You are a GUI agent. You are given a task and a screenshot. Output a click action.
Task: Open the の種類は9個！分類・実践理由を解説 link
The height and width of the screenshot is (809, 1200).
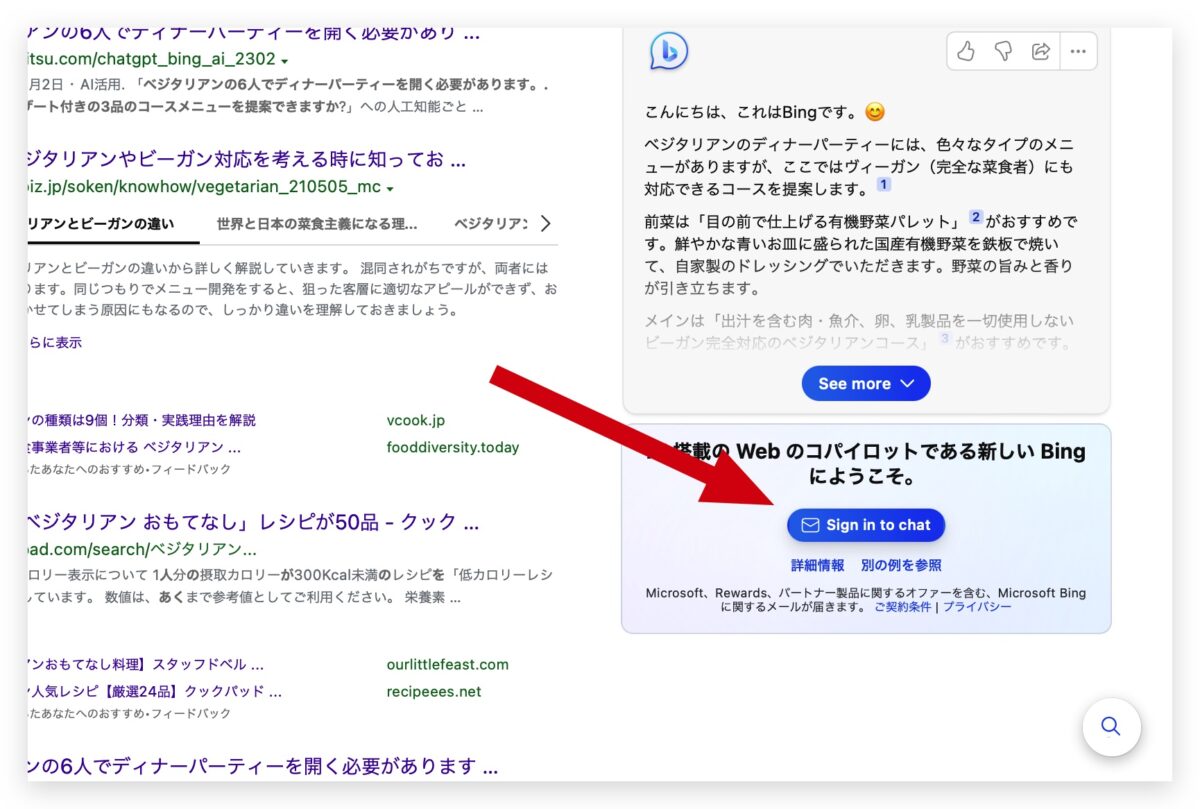[x=141, y=420]
